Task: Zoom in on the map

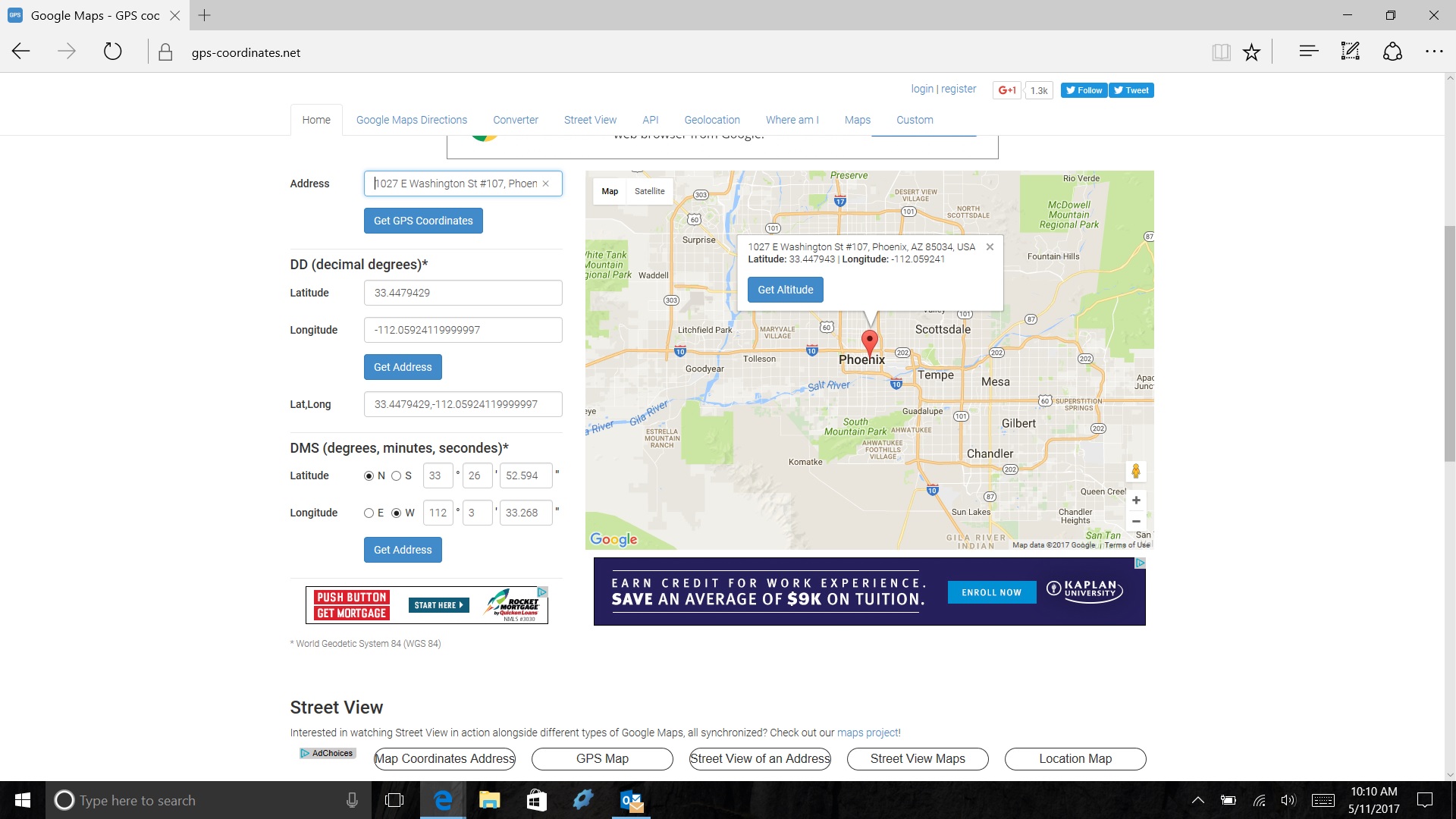Action: [1136, 500]
